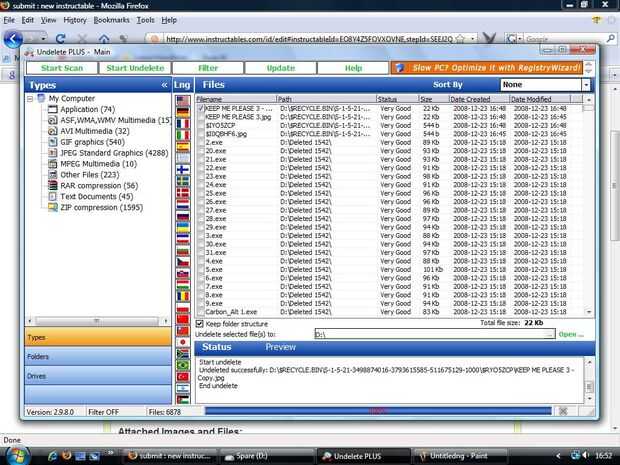620x465 pixels.
Task: Tick checkbox for $IYO5ZCP file
Action: (201, 125)
